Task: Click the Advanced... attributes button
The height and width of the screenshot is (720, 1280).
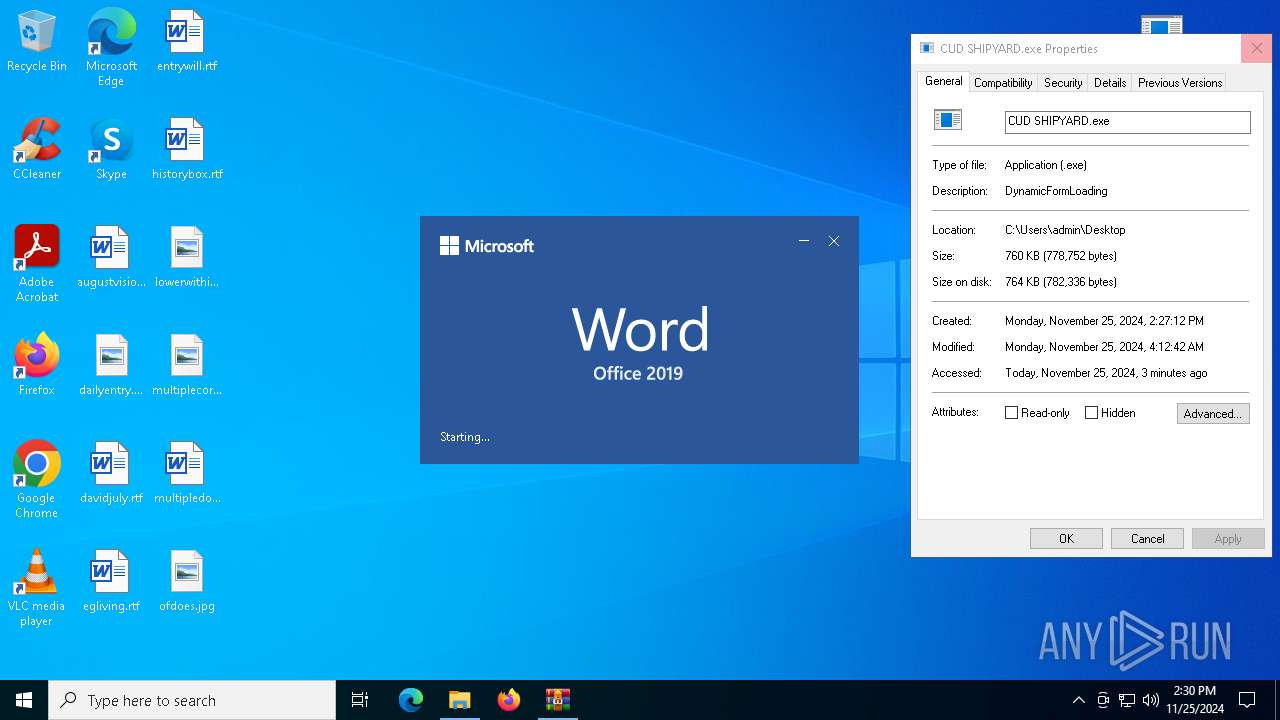Action: click(1213, 414)
